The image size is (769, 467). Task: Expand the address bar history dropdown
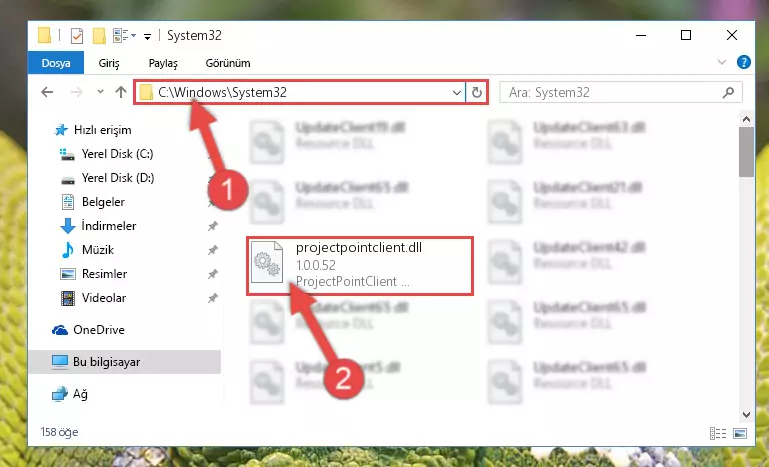point(456,92)
